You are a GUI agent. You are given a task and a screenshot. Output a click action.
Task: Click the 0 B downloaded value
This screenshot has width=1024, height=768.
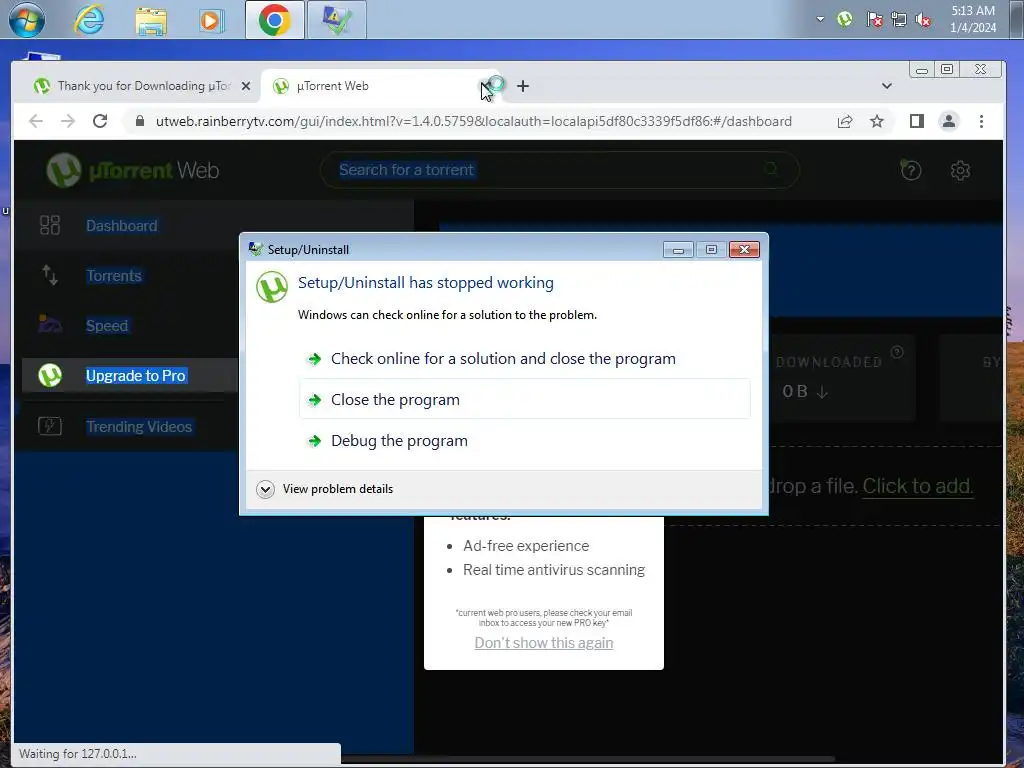coord(805,391)
